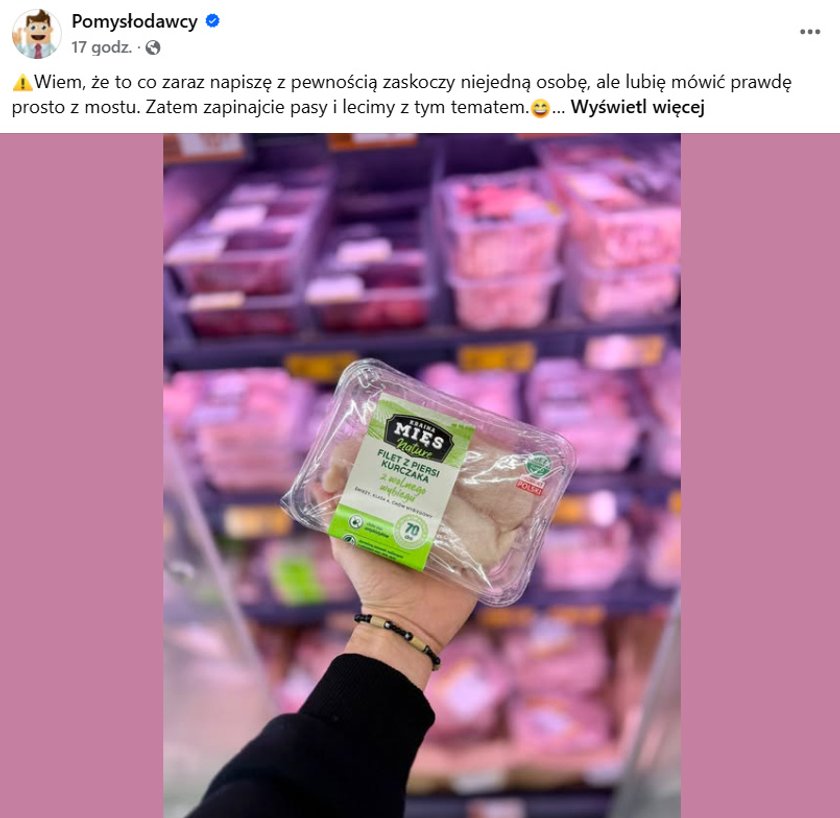Click the beaded bracelet on the wrist
Viewport: 840px width, 818px height.
coord(398,639)
